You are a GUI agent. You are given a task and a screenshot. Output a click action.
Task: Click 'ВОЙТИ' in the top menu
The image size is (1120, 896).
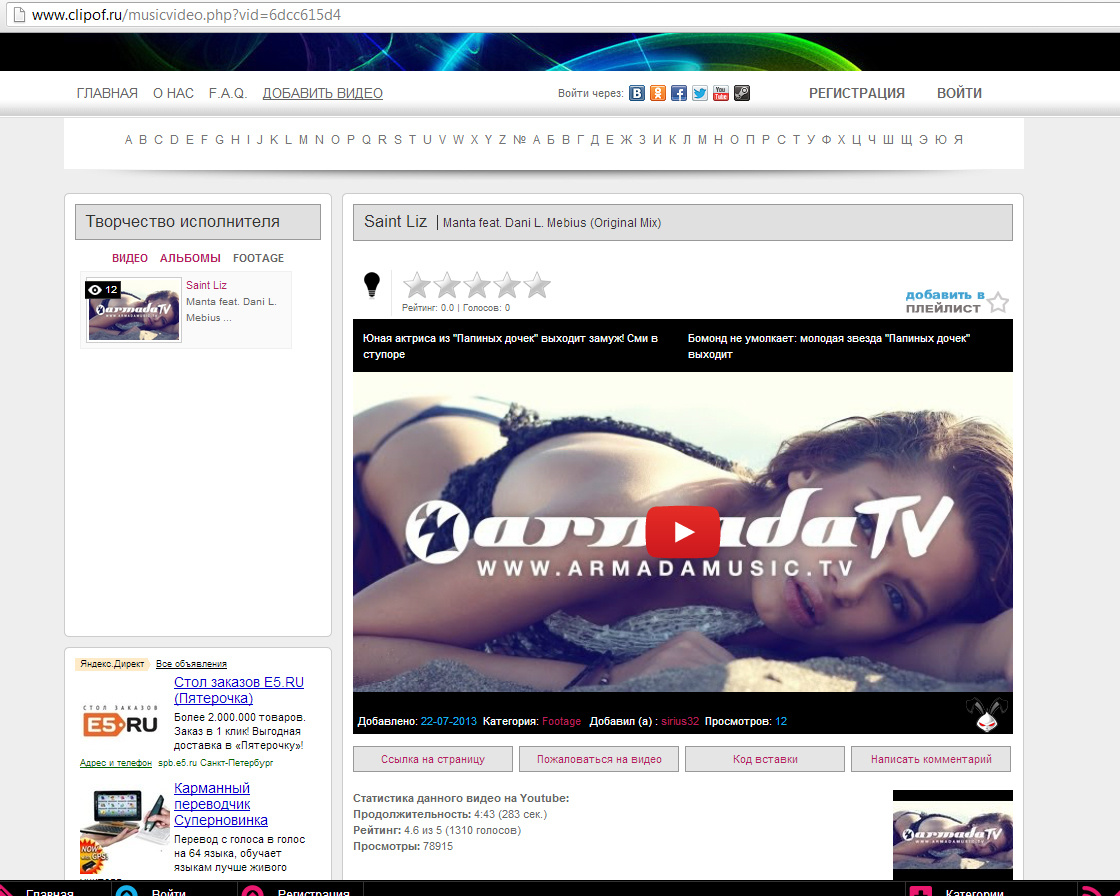[x=959, y=93]
